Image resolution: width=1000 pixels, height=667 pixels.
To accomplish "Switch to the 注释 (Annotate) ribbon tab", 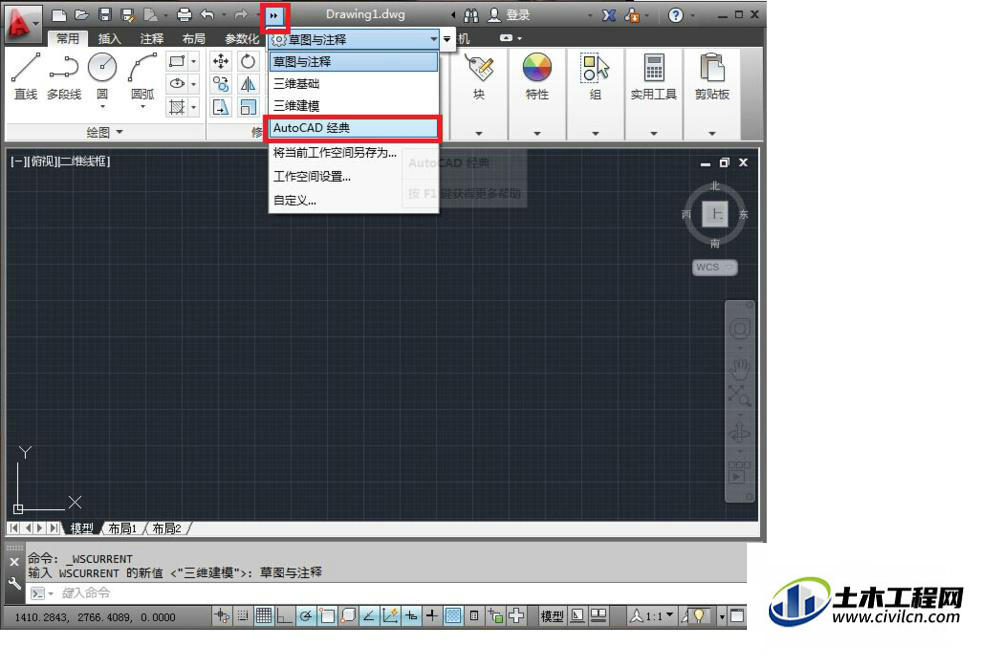I will (x=152, y=39).
